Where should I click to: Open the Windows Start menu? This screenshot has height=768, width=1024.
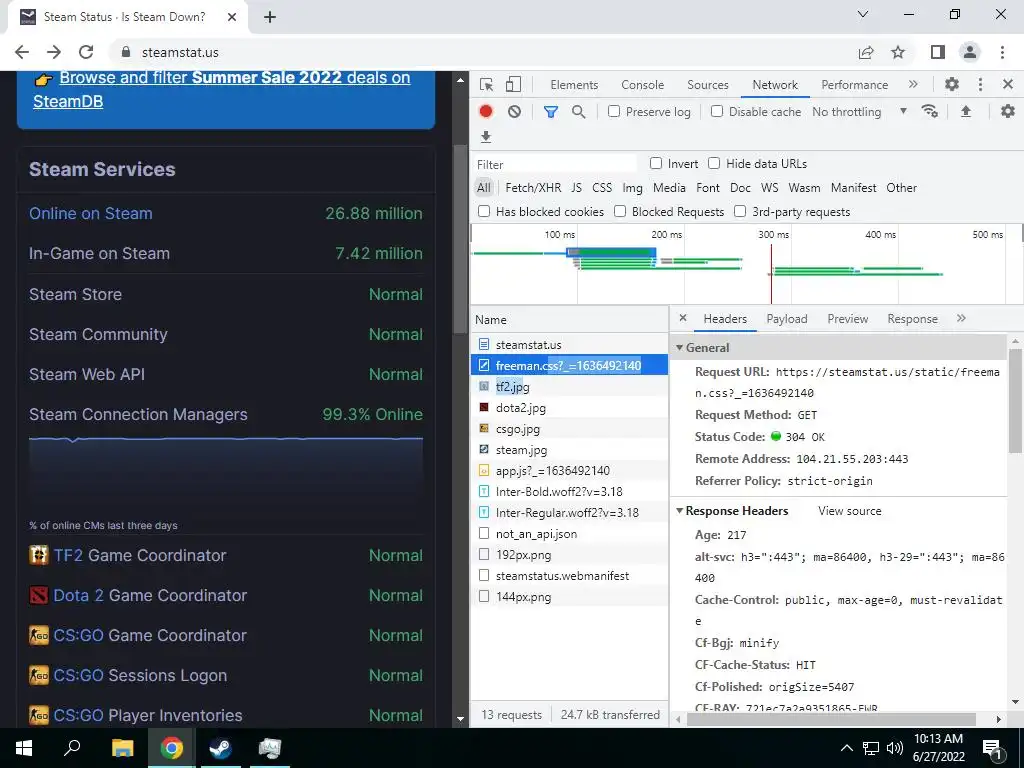pos(24,748)
